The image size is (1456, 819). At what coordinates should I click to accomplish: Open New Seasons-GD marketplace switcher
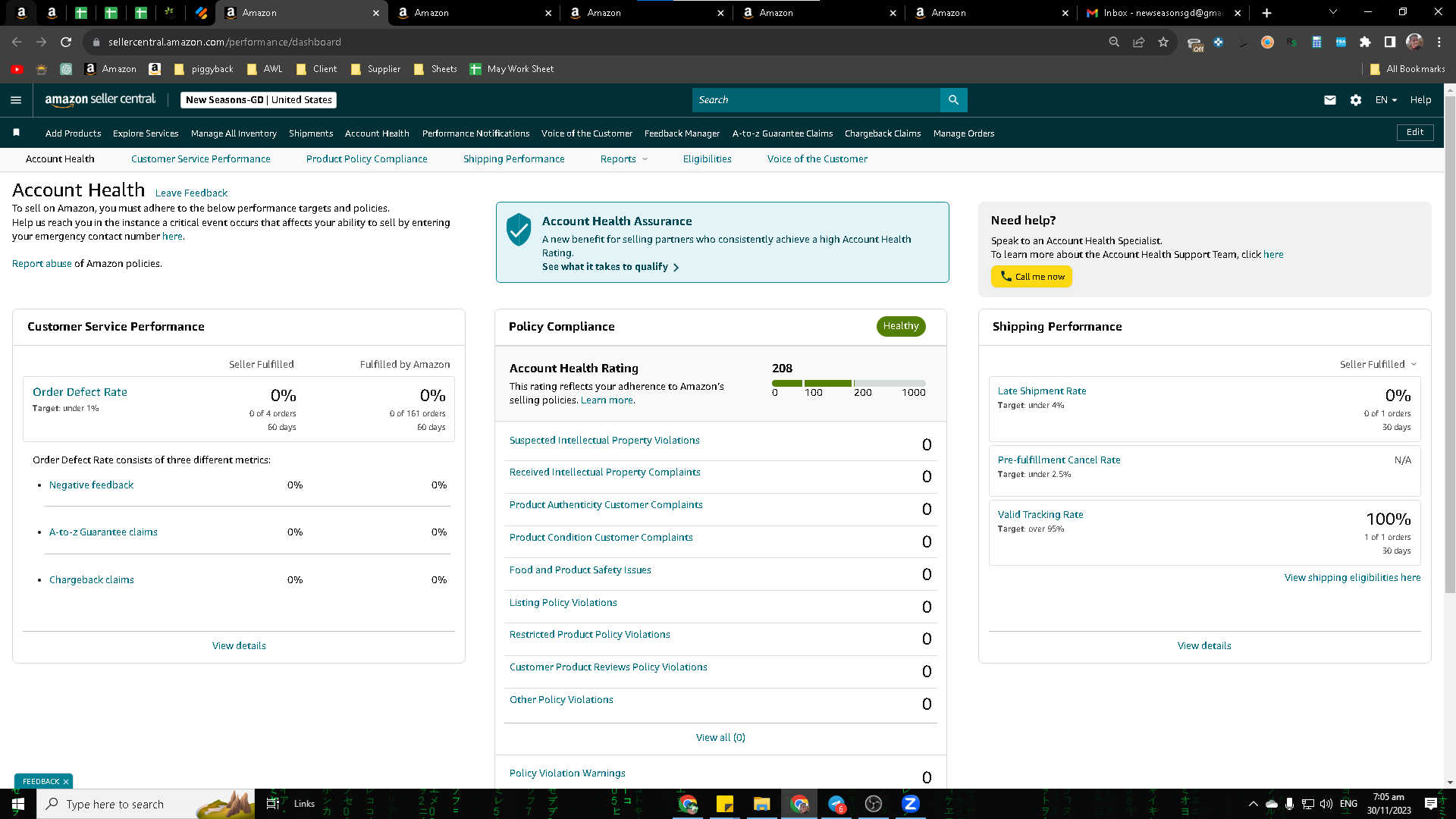click(x=259, y=100)
